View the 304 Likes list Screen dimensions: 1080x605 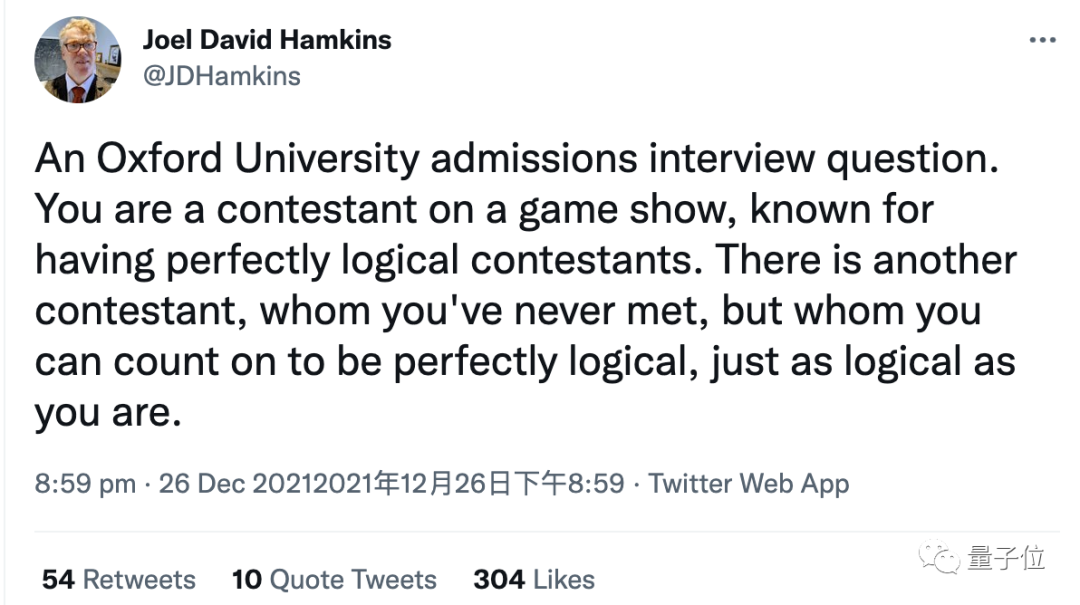(x=534, y=580)
